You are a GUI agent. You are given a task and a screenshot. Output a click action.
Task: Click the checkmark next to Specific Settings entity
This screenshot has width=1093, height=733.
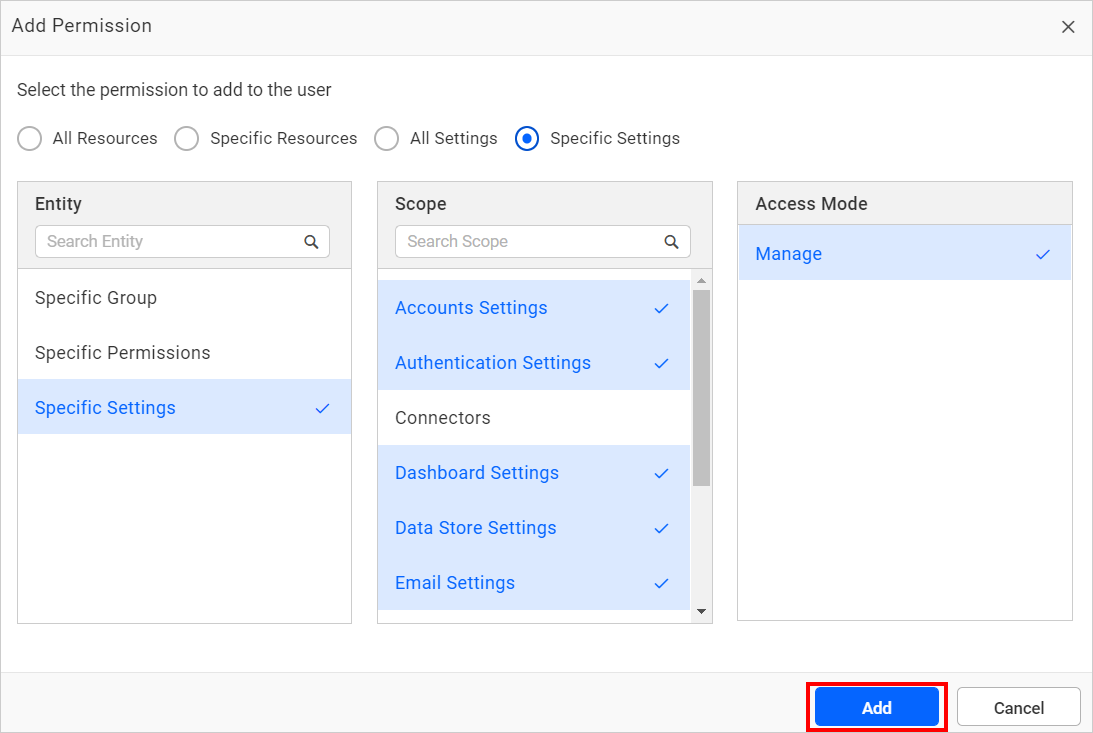(322, 408)
